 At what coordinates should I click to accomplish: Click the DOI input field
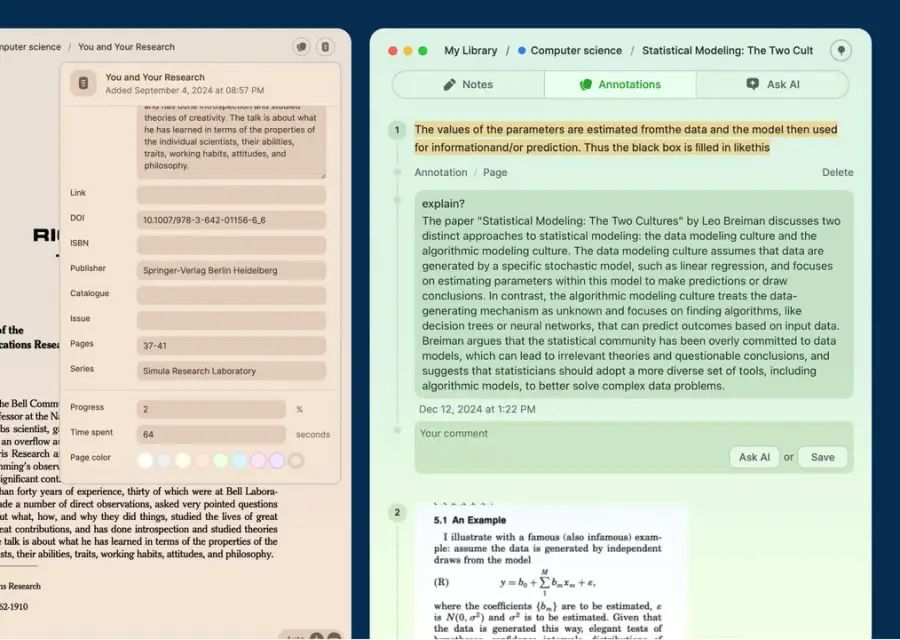click(231, 220)
